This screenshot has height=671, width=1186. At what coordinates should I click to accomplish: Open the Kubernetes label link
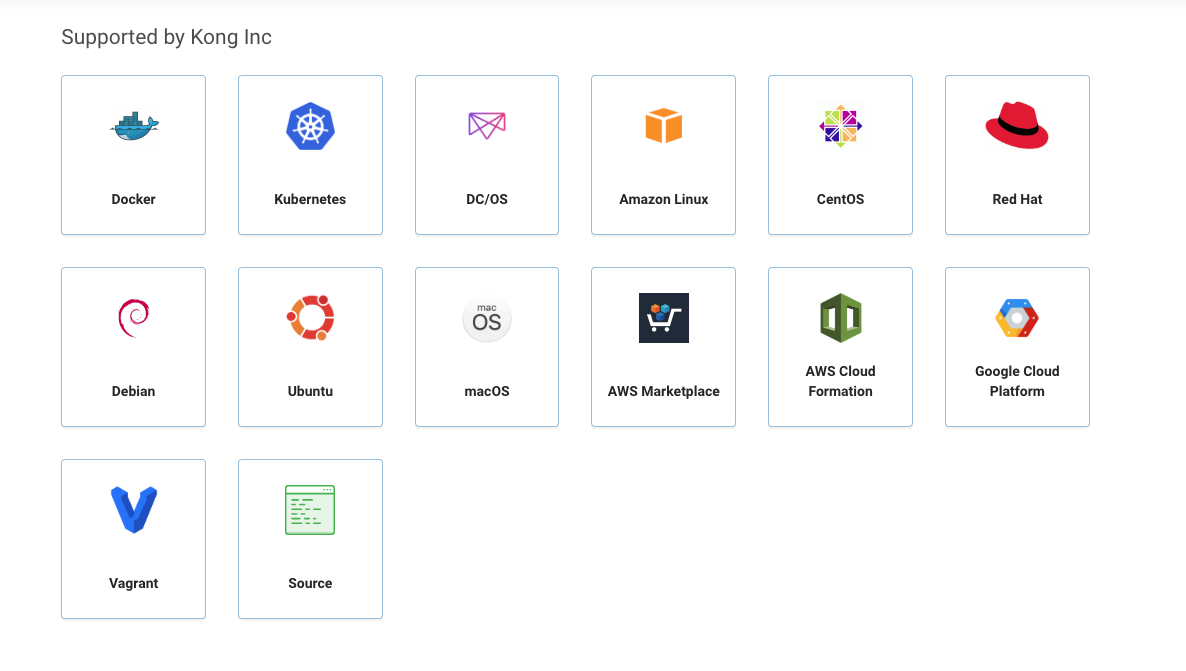click(x=310, y=199)
